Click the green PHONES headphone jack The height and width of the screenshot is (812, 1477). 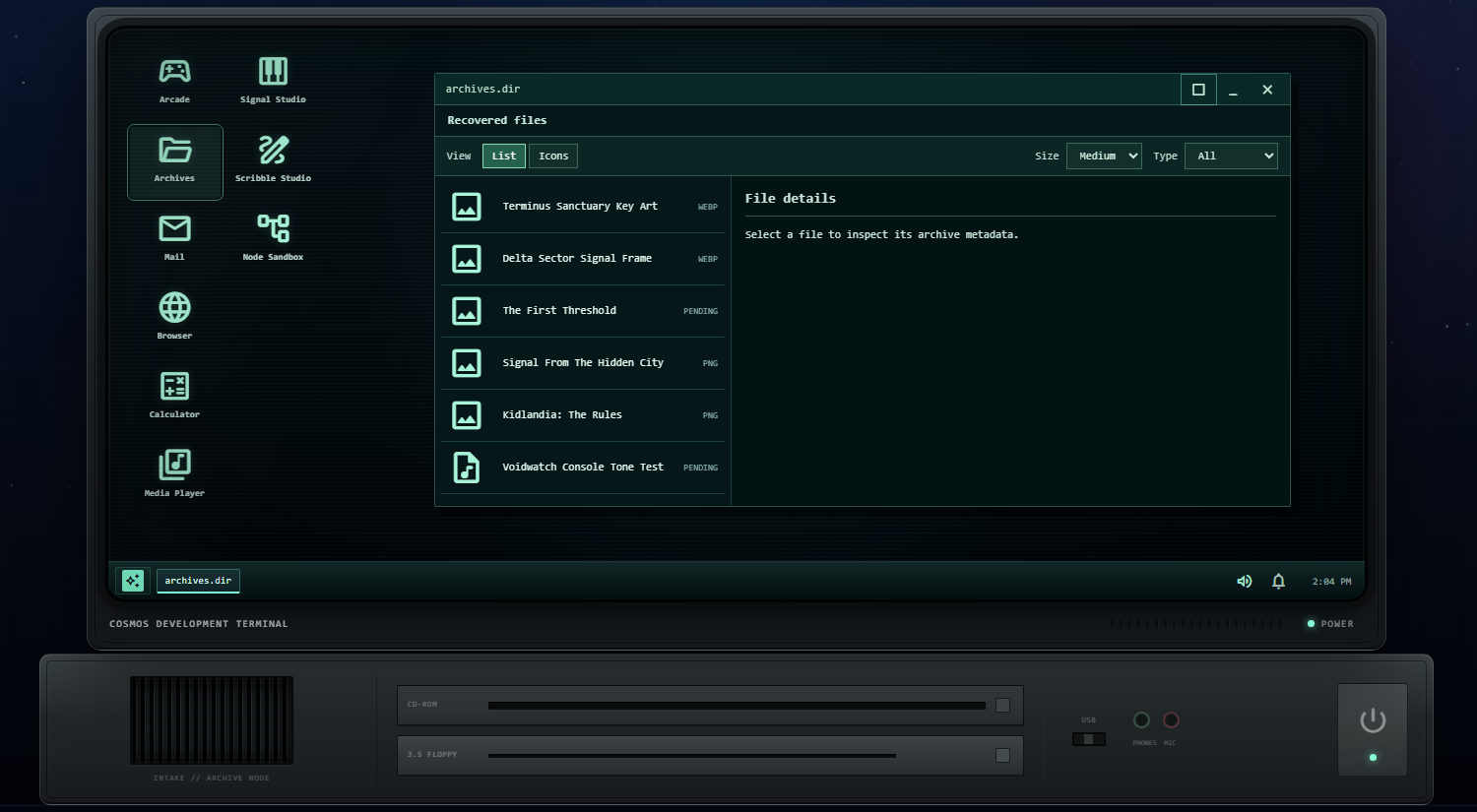point(1141,719)
